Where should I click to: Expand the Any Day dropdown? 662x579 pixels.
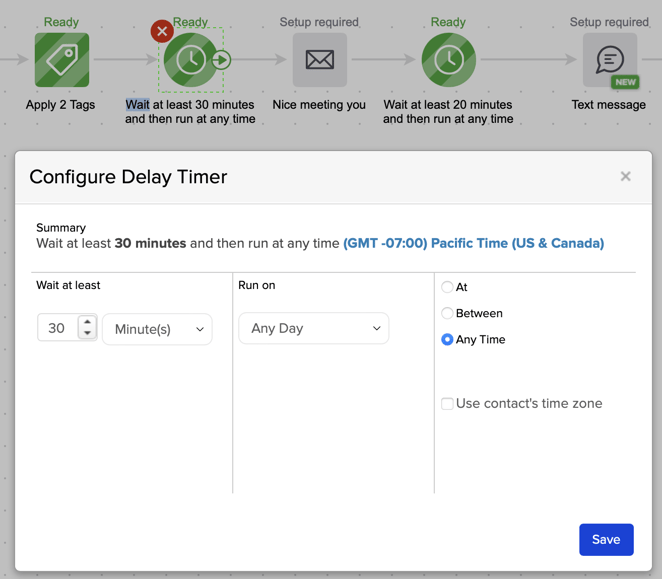[313, 328]
